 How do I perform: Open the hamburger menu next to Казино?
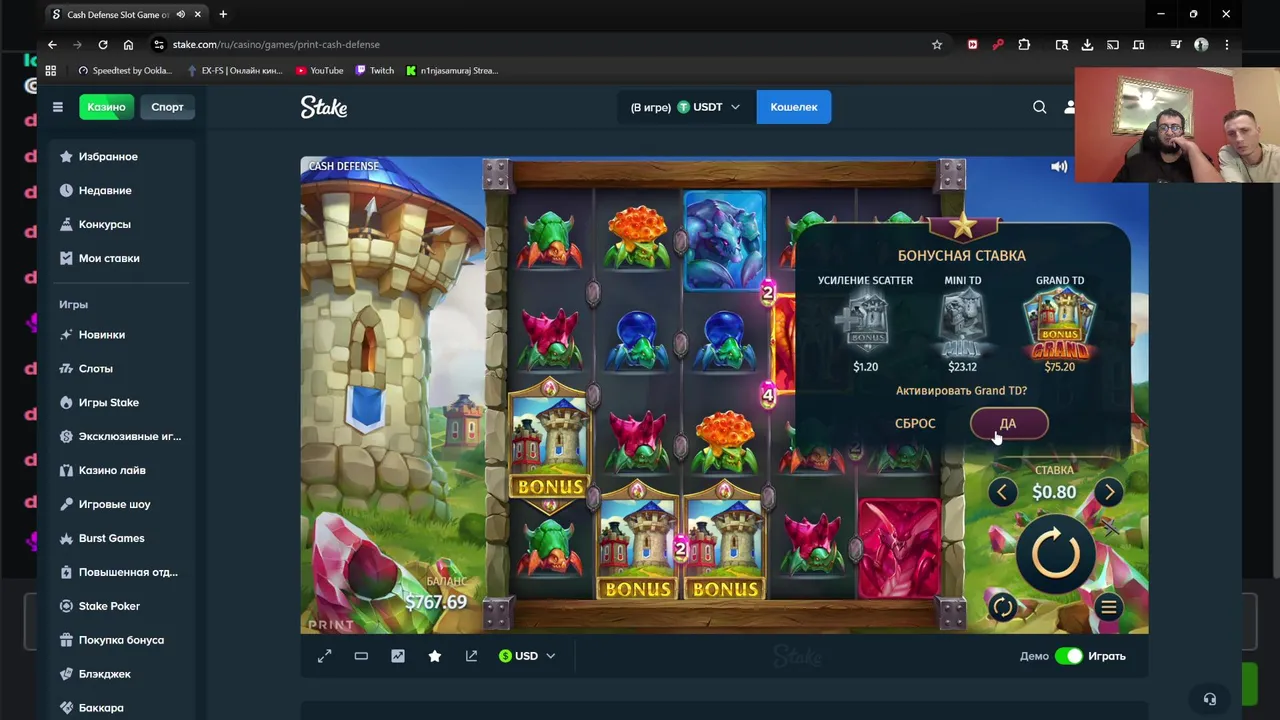tap(58, 107)
